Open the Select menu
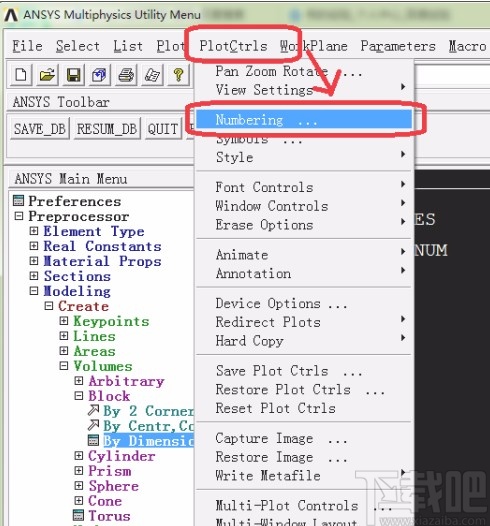Screen dimensions: 490x526 [77, 46]
